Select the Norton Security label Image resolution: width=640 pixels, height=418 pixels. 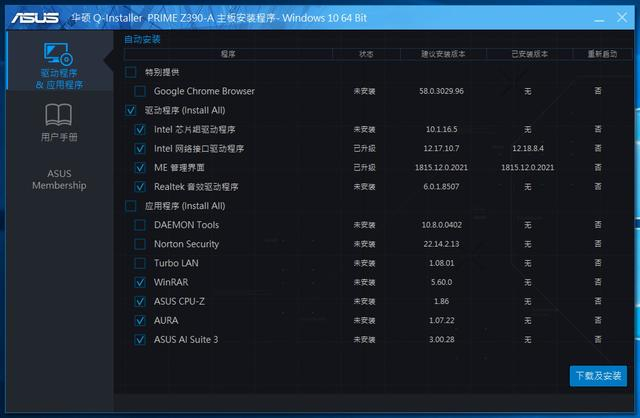click(x=186, y=244)
